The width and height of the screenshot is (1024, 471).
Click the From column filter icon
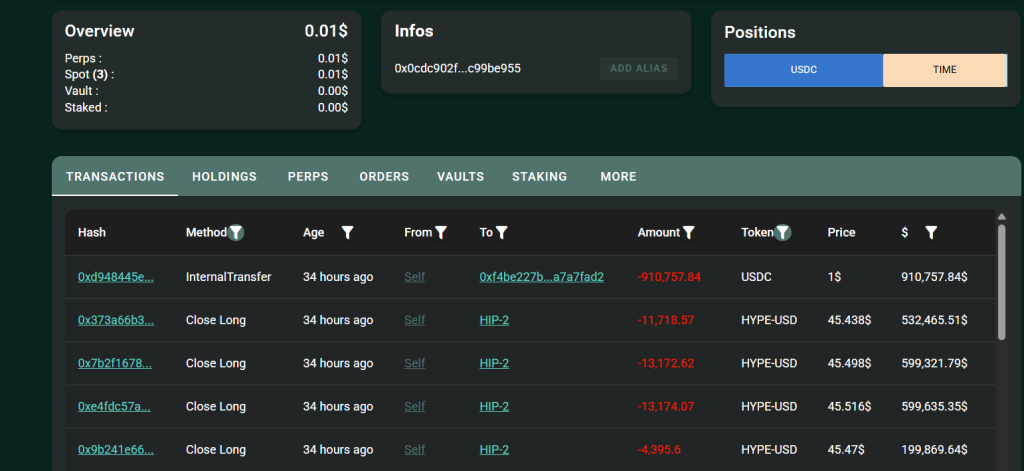pos(441,233)
